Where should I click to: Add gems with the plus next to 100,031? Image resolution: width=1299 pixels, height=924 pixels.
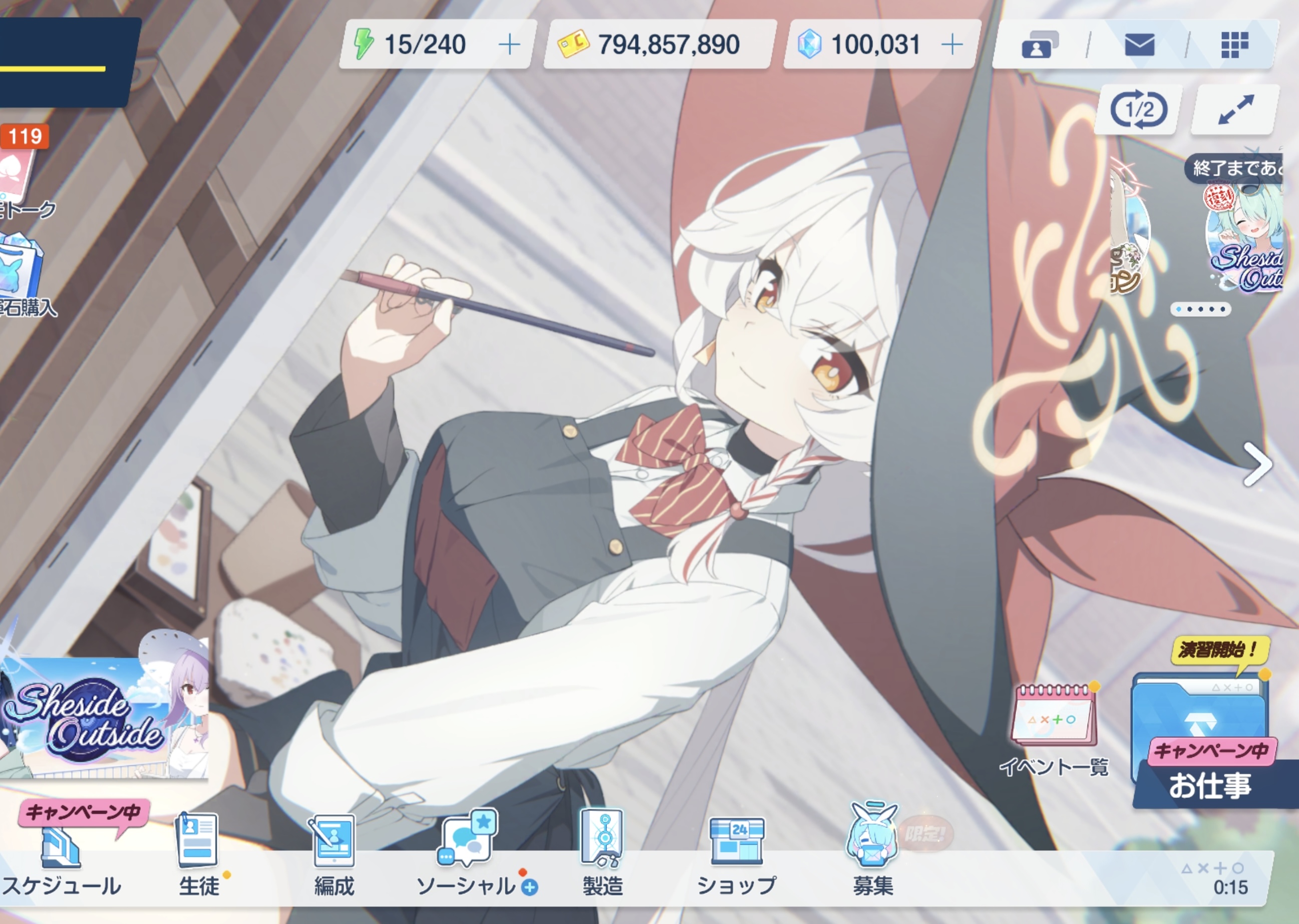tap(952, 45)
